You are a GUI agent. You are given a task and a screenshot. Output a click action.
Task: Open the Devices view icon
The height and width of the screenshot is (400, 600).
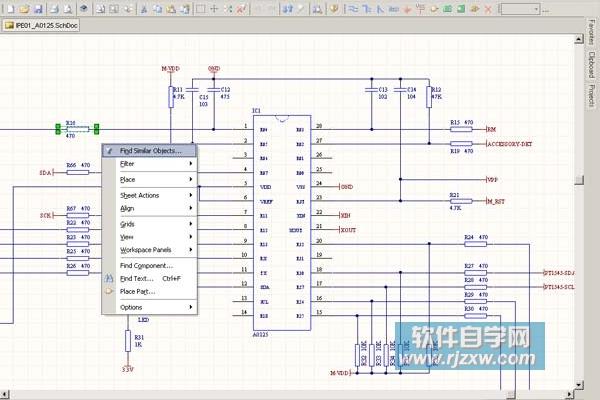pyautogui.click(x=84, y=8)
